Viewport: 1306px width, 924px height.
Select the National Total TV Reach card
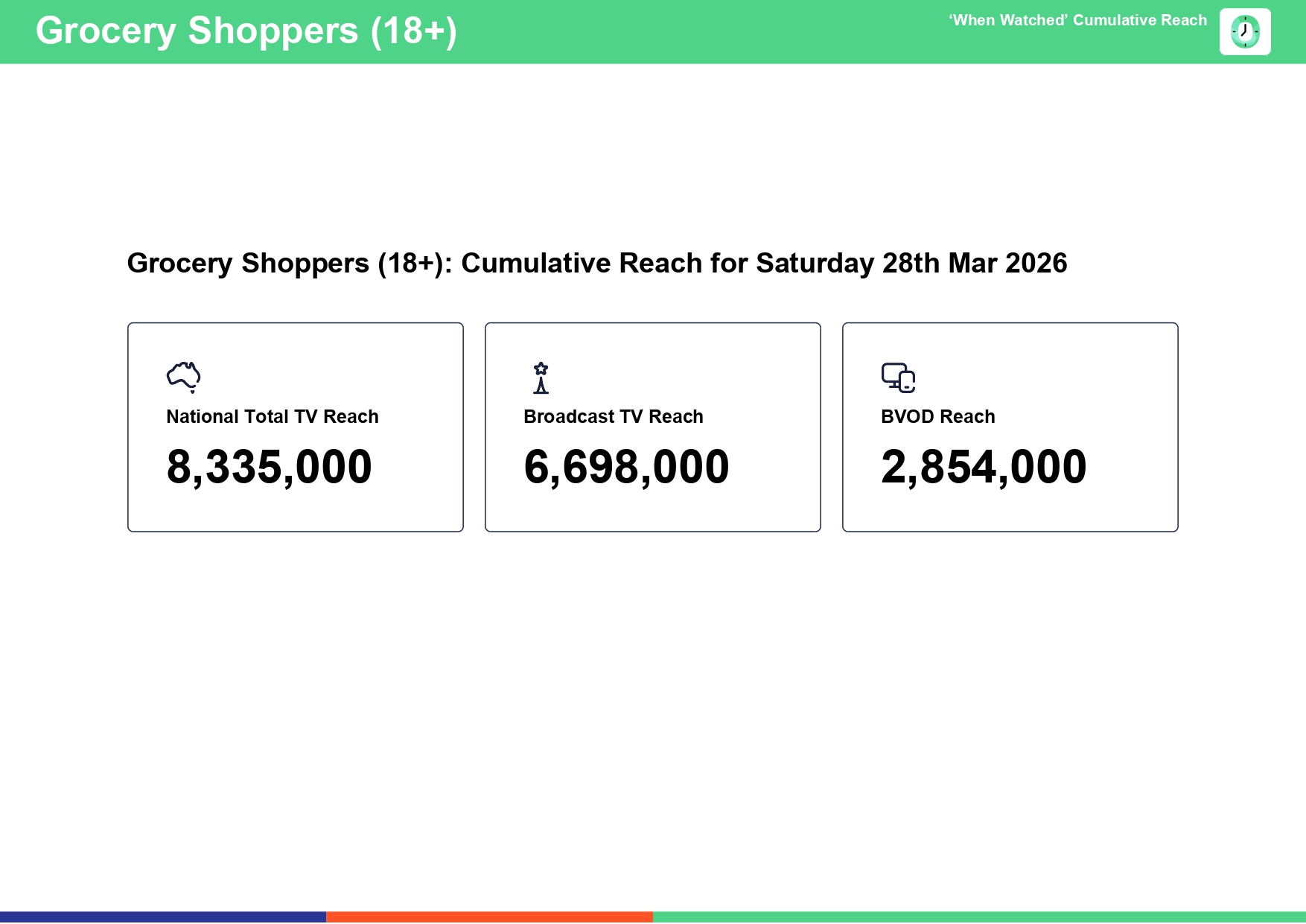(x=296, y=426)
